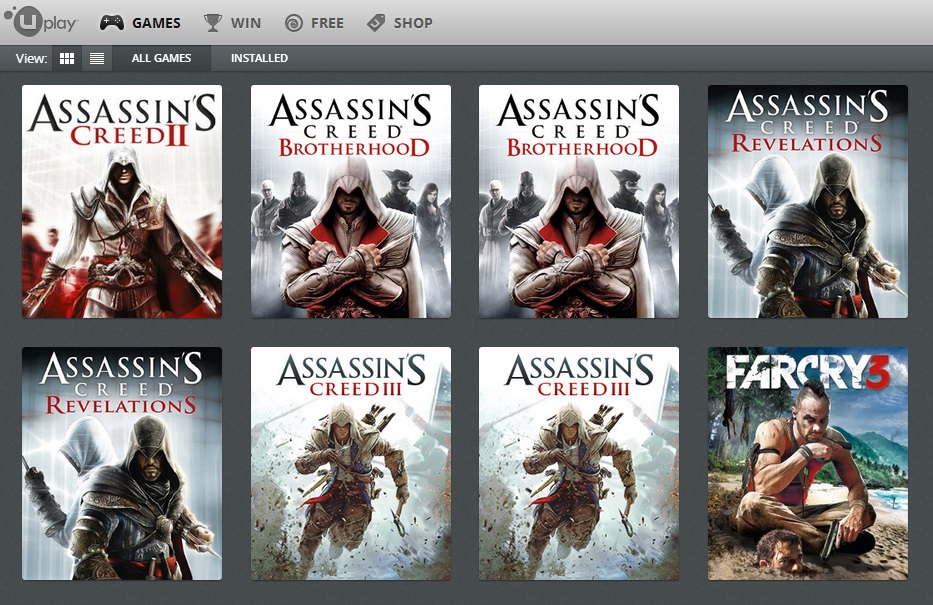The image size is (933, 605).
Task: Select the All Games tab
Action: click(x=161, y=58)
